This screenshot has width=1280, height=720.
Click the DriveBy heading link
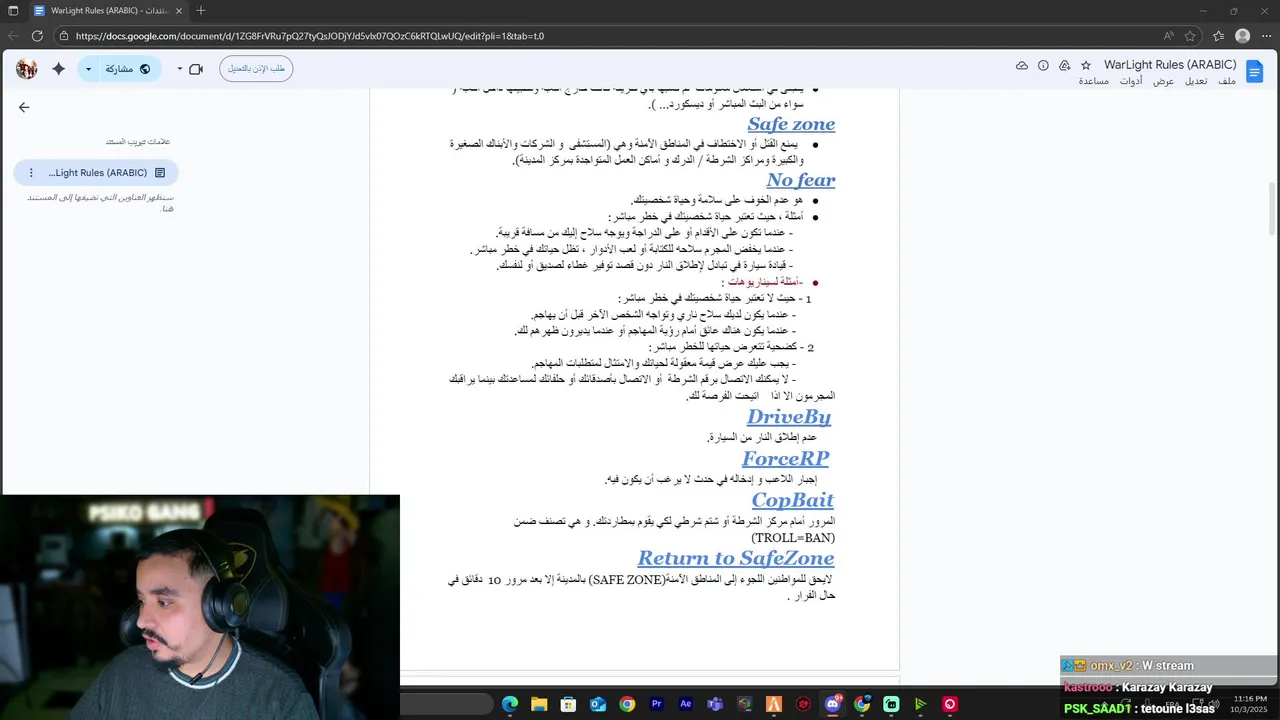tap(789, 417)
